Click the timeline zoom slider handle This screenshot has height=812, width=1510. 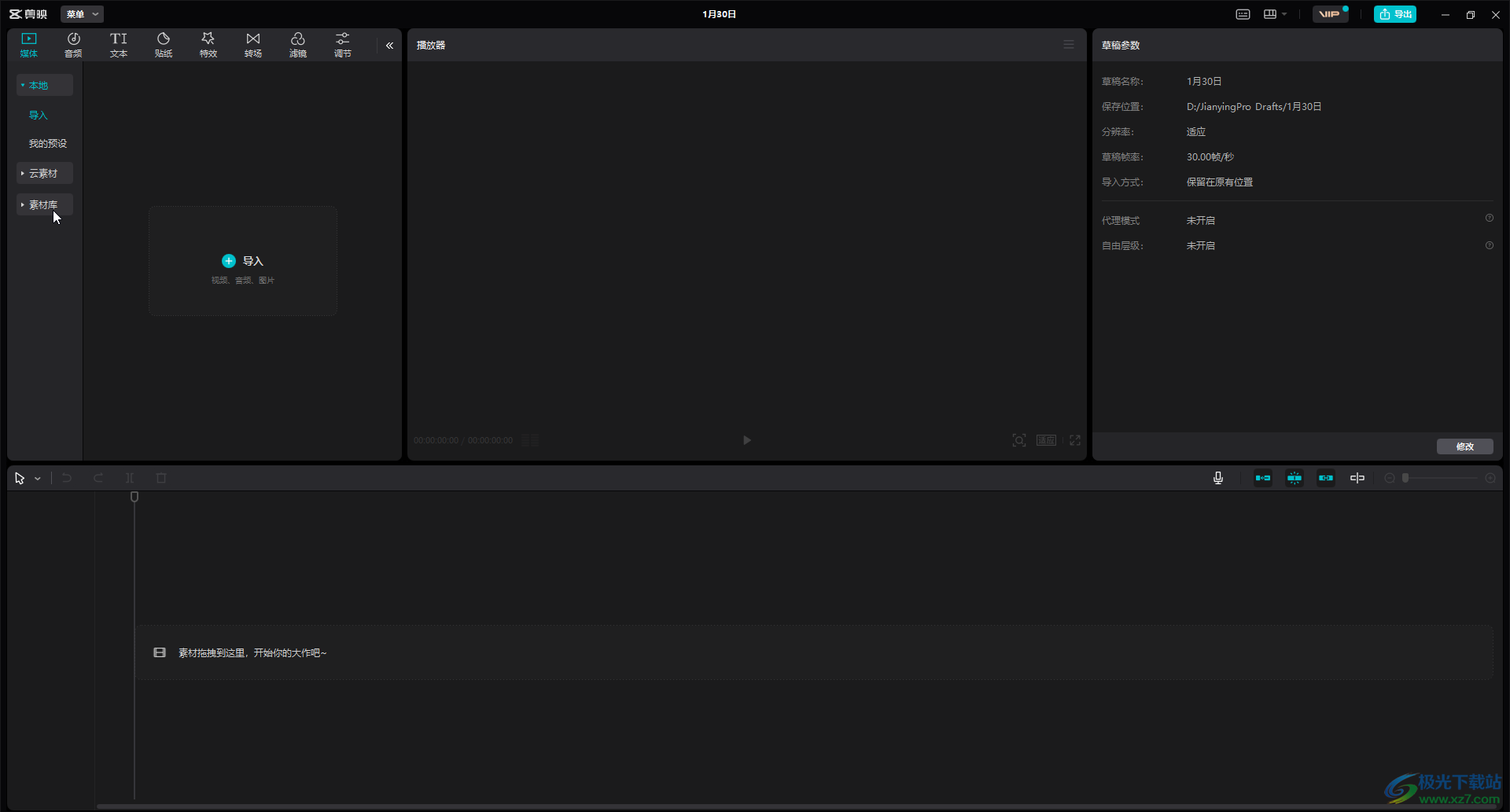tap(1405, 478)
